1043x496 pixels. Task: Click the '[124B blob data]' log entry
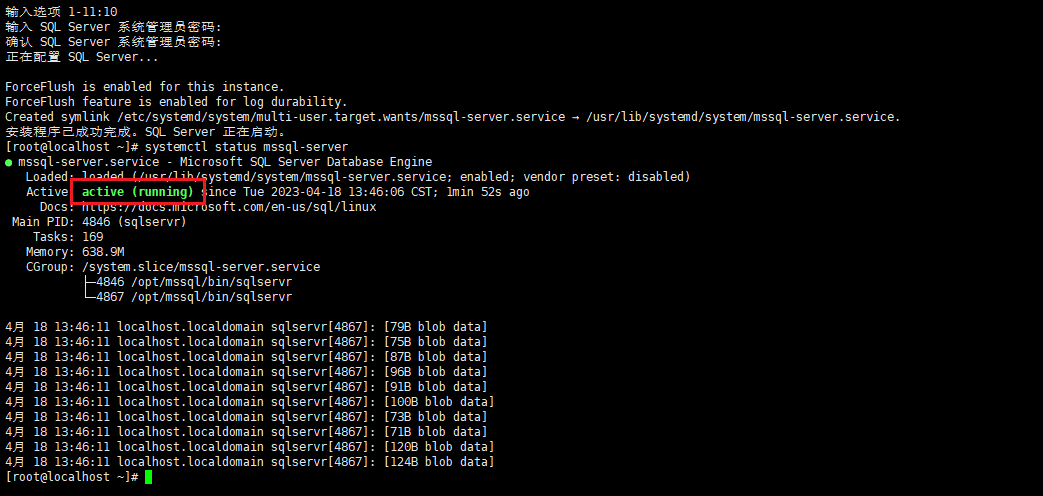pos(439,462)
